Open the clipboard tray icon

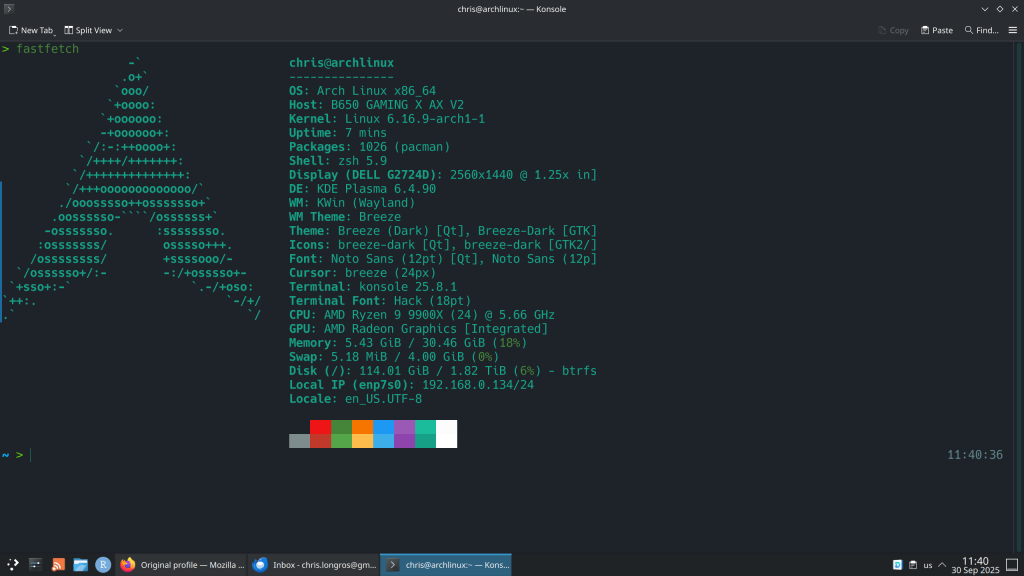[913, 565]
